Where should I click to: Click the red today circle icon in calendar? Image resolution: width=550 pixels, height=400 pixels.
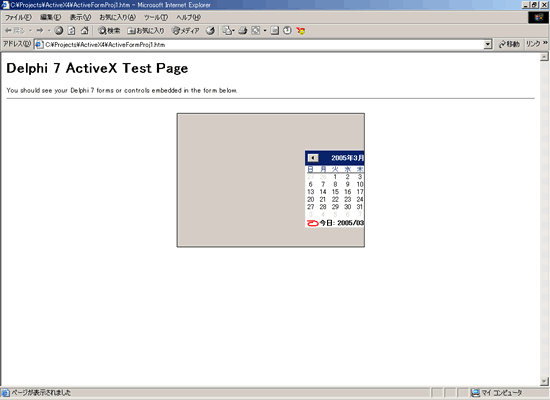pos(313,223)
